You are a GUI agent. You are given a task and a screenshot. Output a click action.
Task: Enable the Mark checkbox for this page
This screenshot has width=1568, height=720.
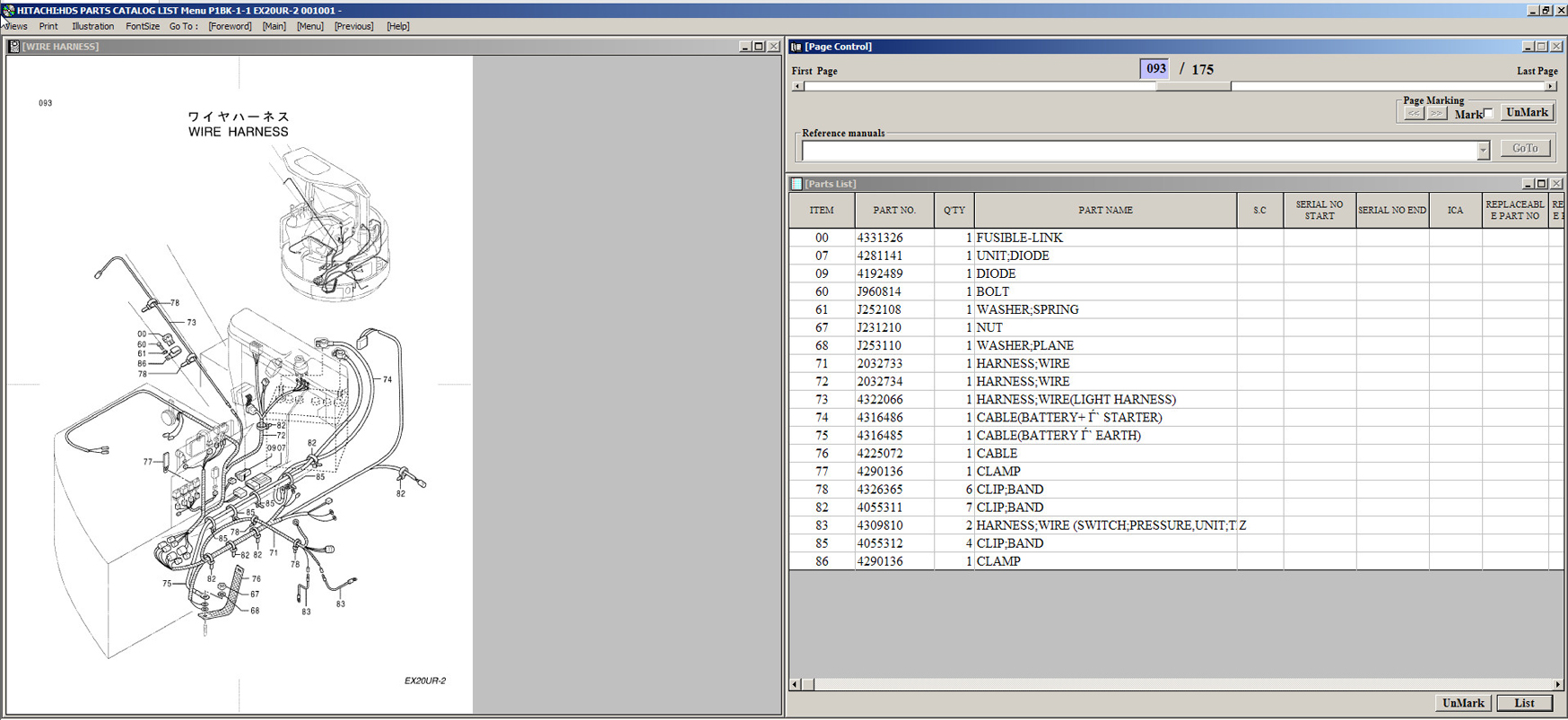click(x=1488, y=113)
